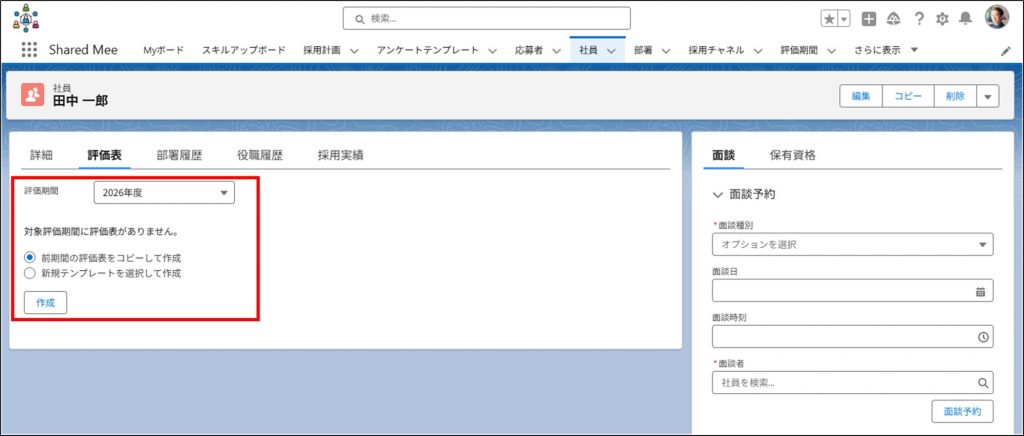
Task: Select create from new template option
Action: coord(30,272)
